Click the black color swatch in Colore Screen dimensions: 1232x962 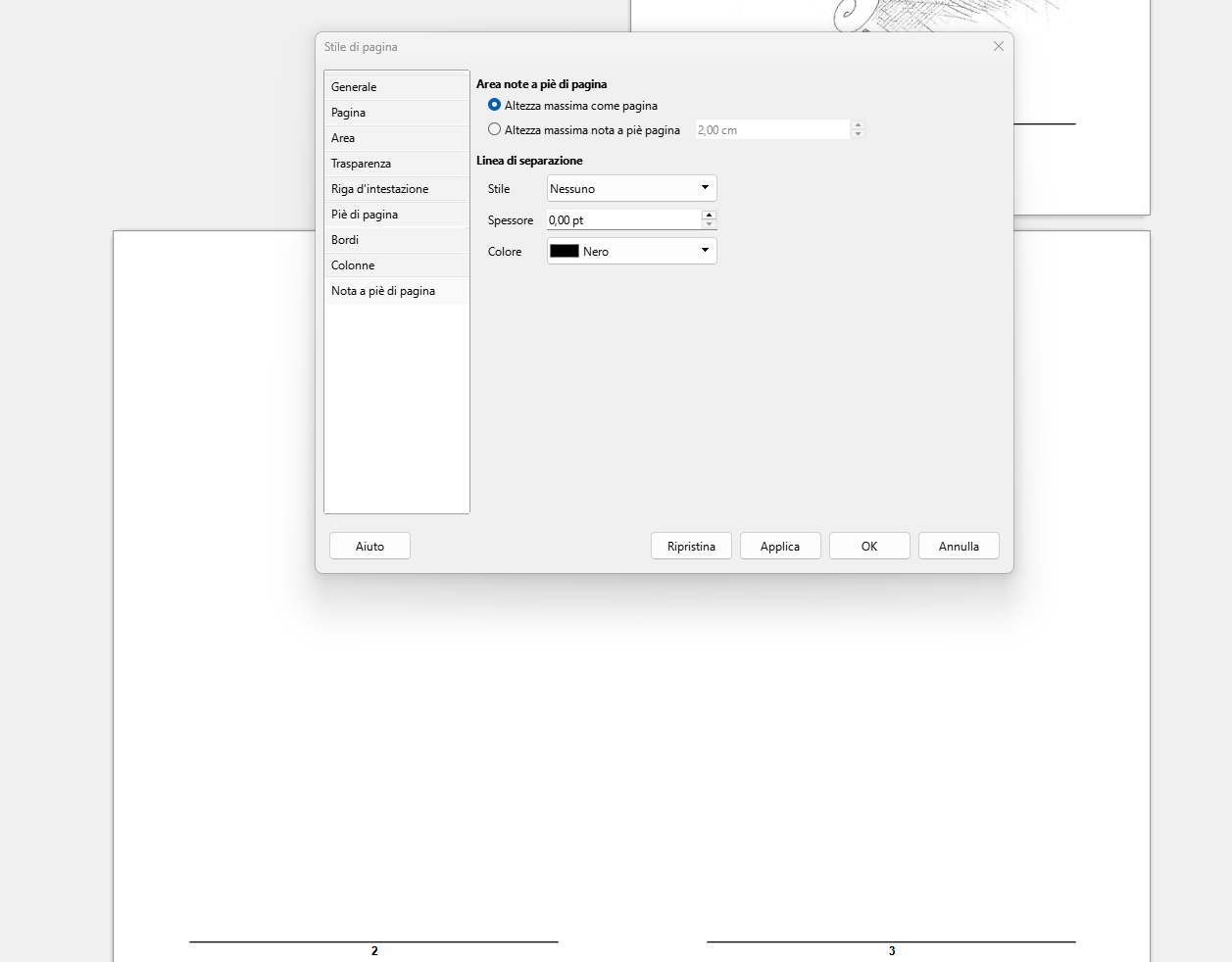[x=565, y=251]
